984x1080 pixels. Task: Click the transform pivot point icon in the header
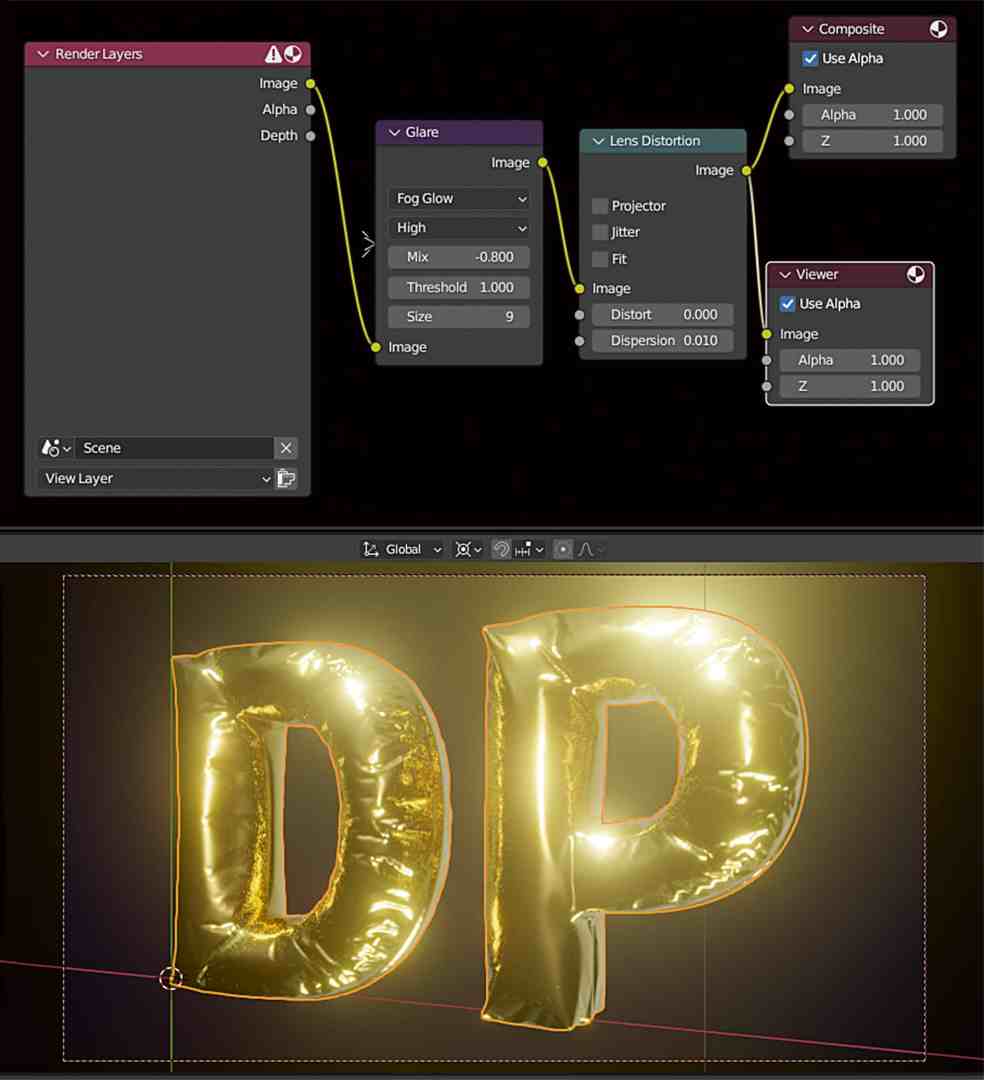click(x=464, y=548)
